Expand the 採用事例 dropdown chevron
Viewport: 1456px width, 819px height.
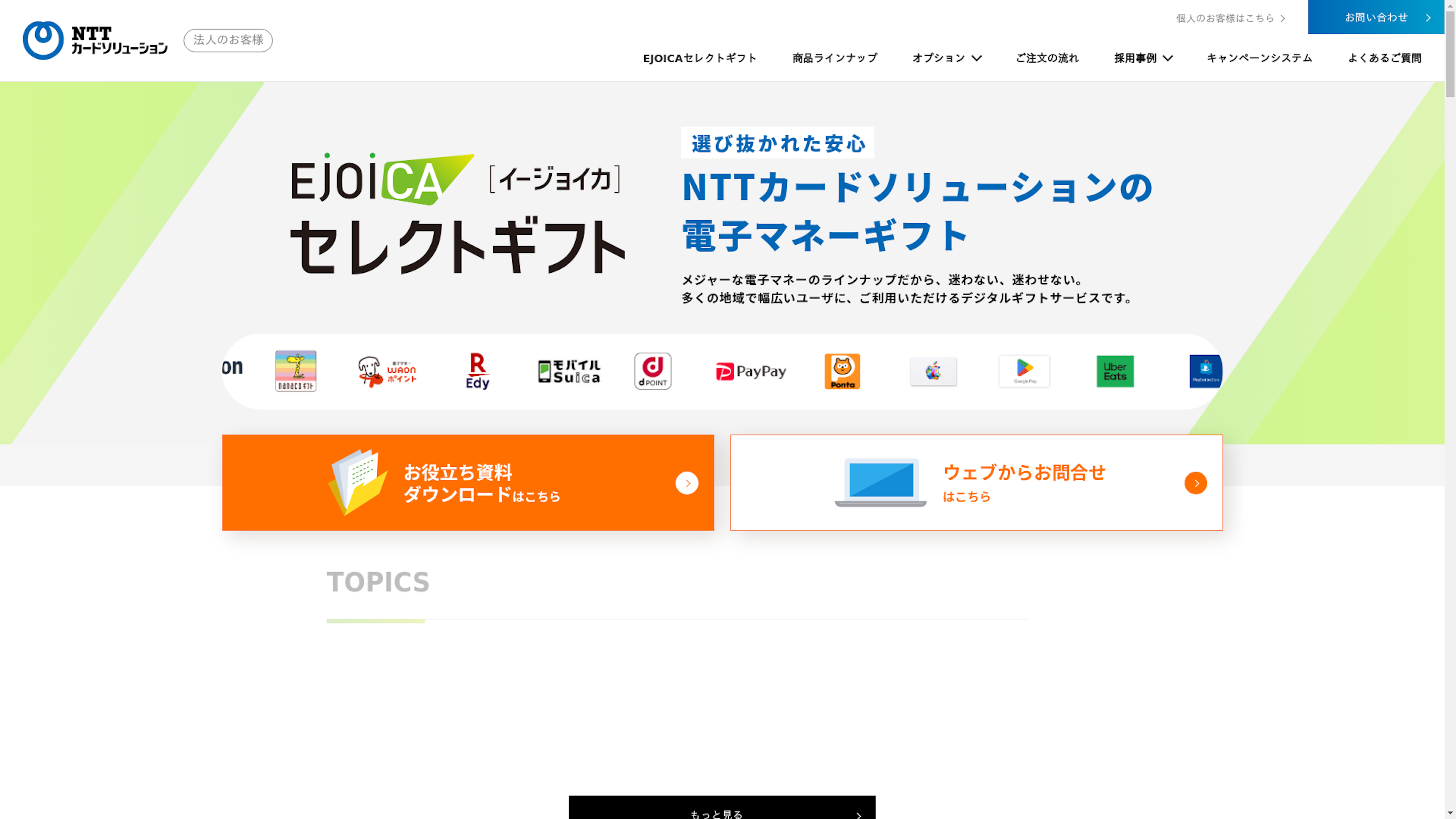coord(1168,58)
